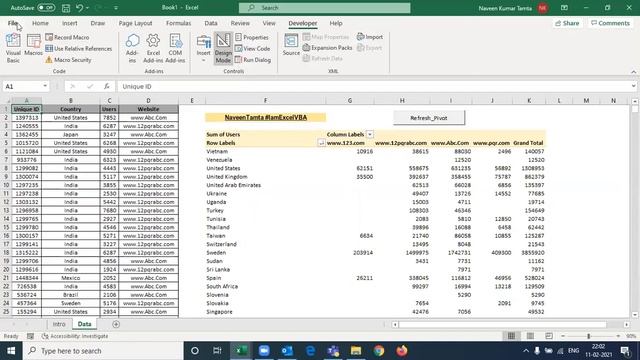640x360 pixels.
Task: Open the Row Labels filter dropdown
Action: (x=321, y=143)
